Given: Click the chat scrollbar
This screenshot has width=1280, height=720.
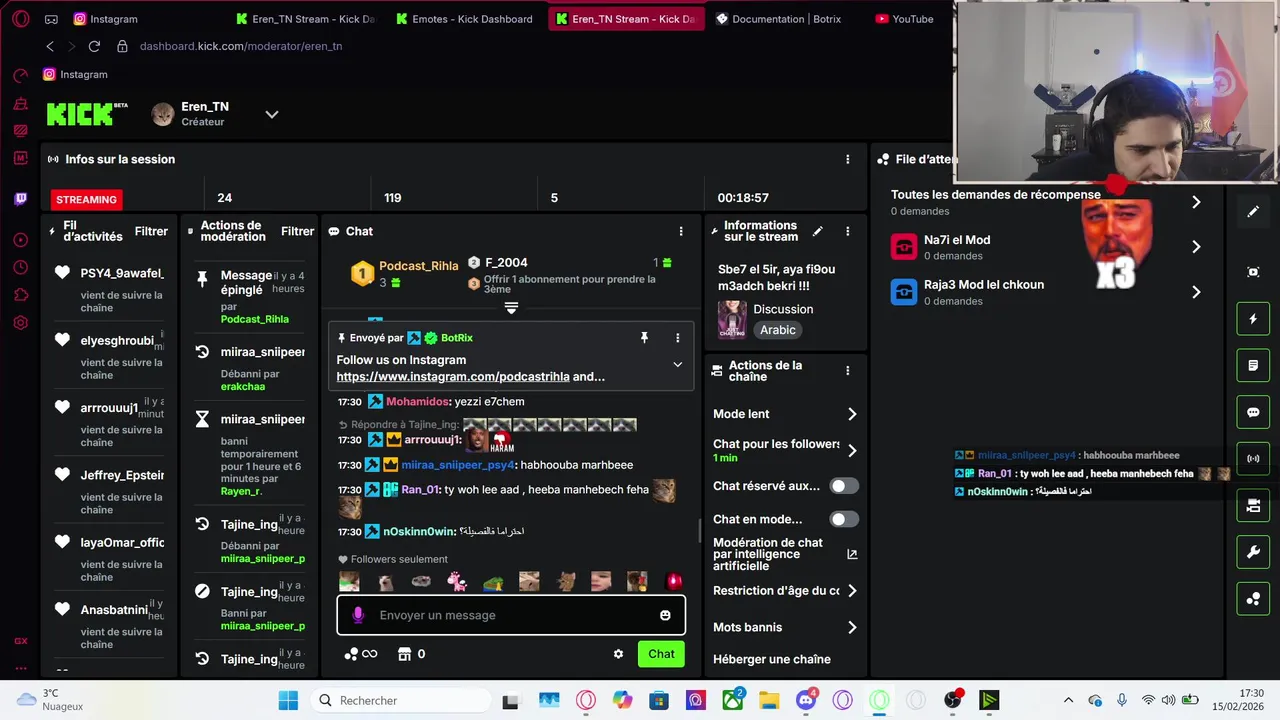Looking at the screenshot, I should 699,529.
